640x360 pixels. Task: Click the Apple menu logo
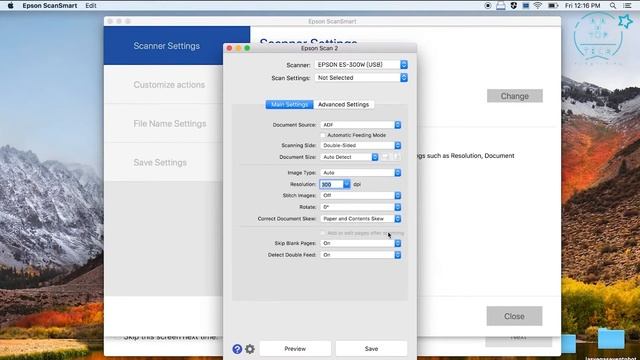point(11,6)
